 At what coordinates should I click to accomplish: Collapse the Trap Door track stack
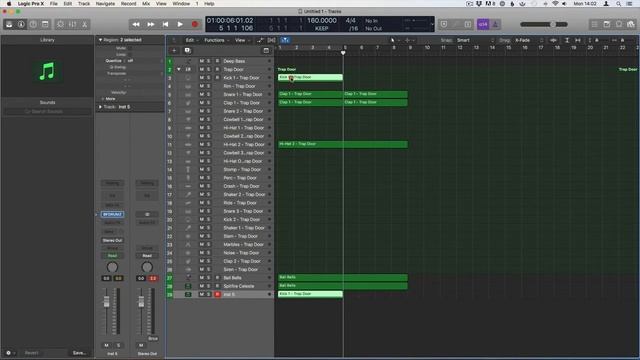(x=179, y=69)
